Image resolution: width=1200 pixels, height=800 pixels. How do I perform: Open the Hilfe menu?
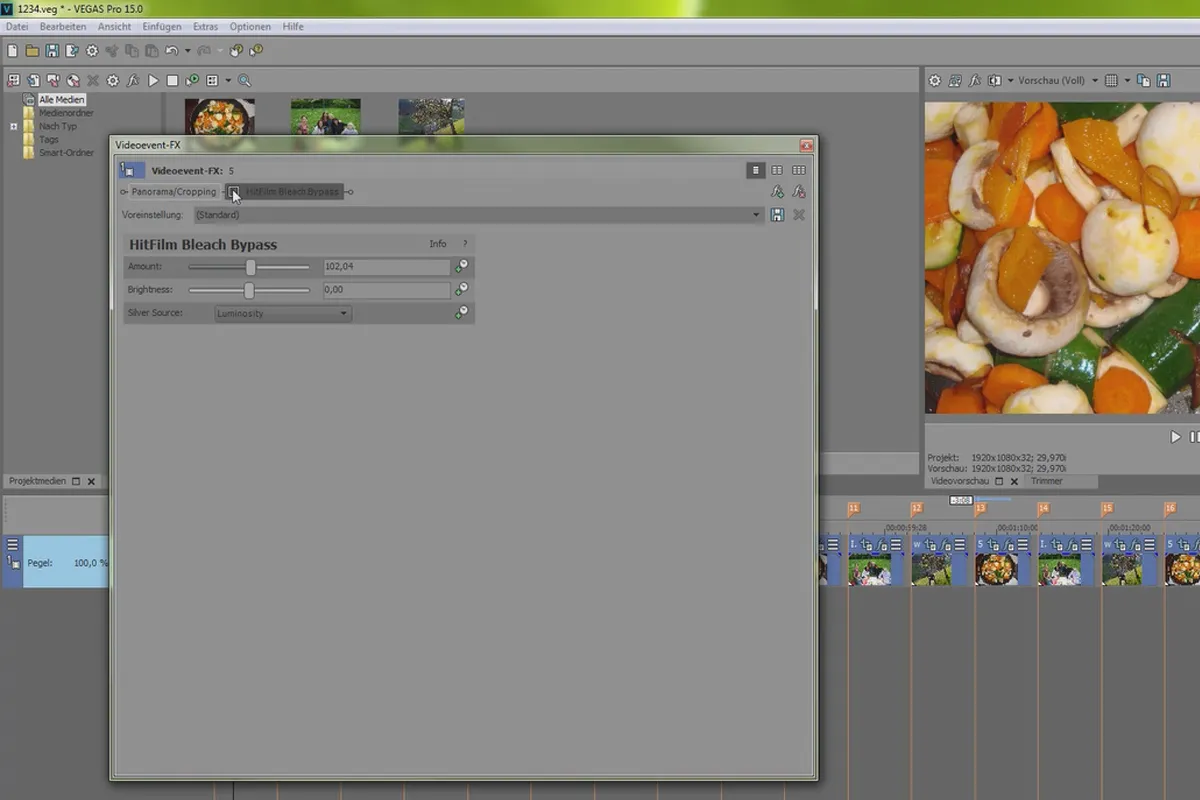(293, 26)
